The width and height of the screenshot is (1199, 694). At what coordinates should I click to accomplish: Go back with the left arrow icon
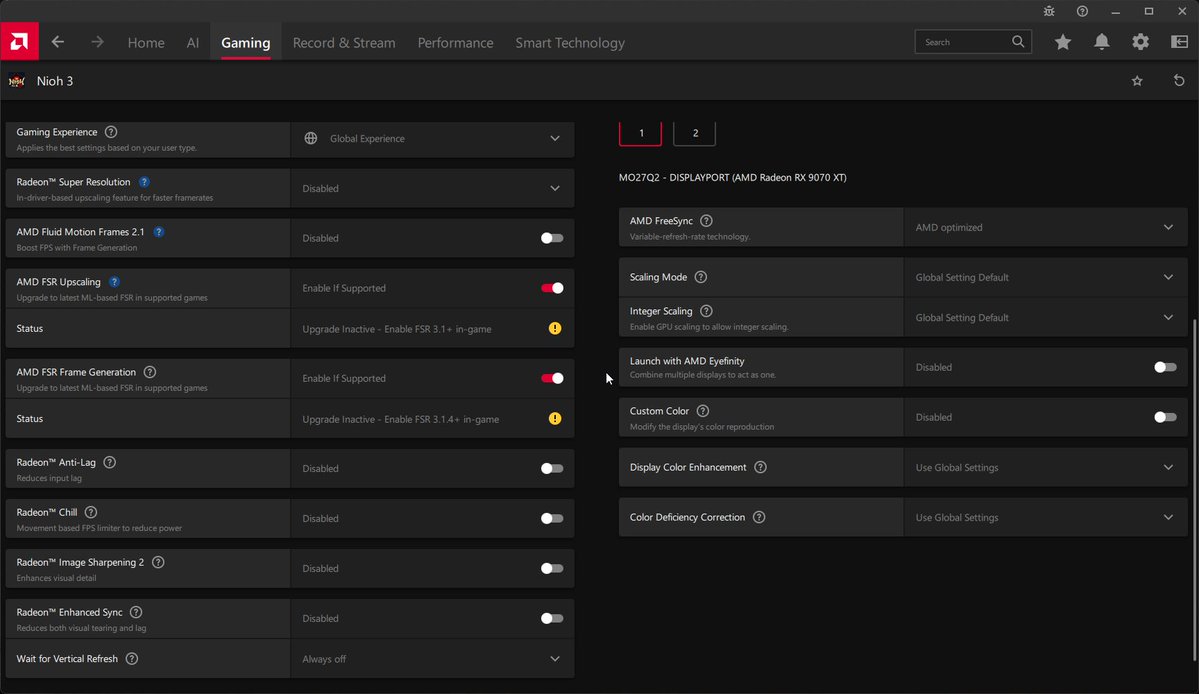coord(57,42)
